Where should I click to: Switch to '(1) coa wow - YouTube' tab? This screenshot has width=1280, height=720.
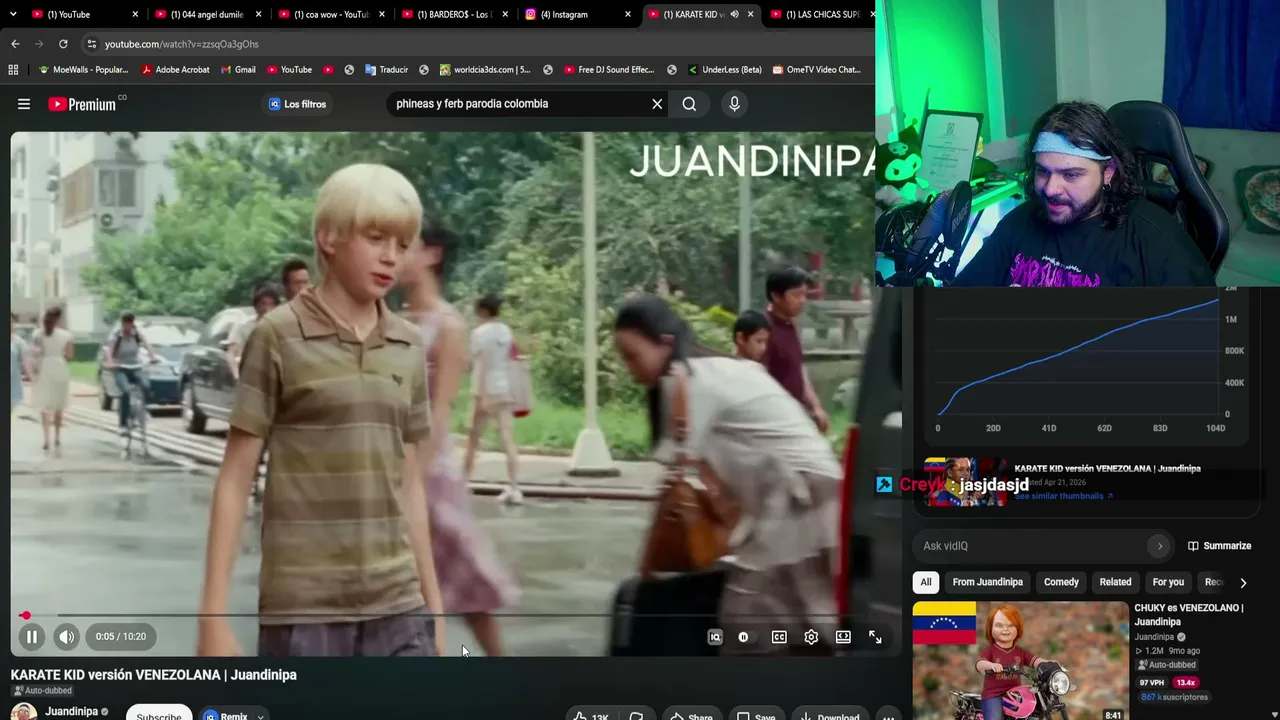click(330, 15)
